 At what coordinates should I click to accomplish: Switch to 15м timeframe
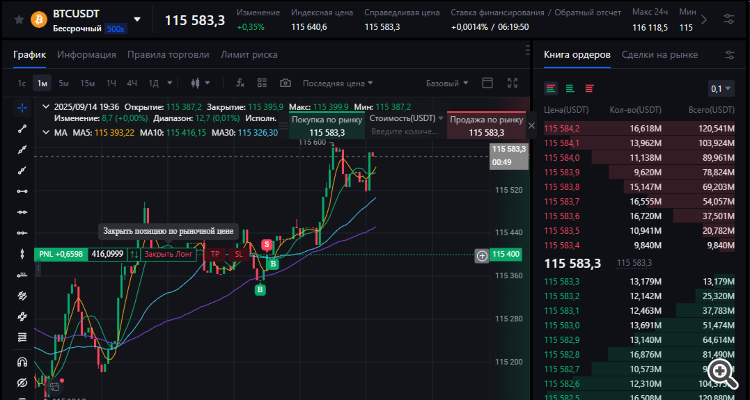tap(87, 83)
